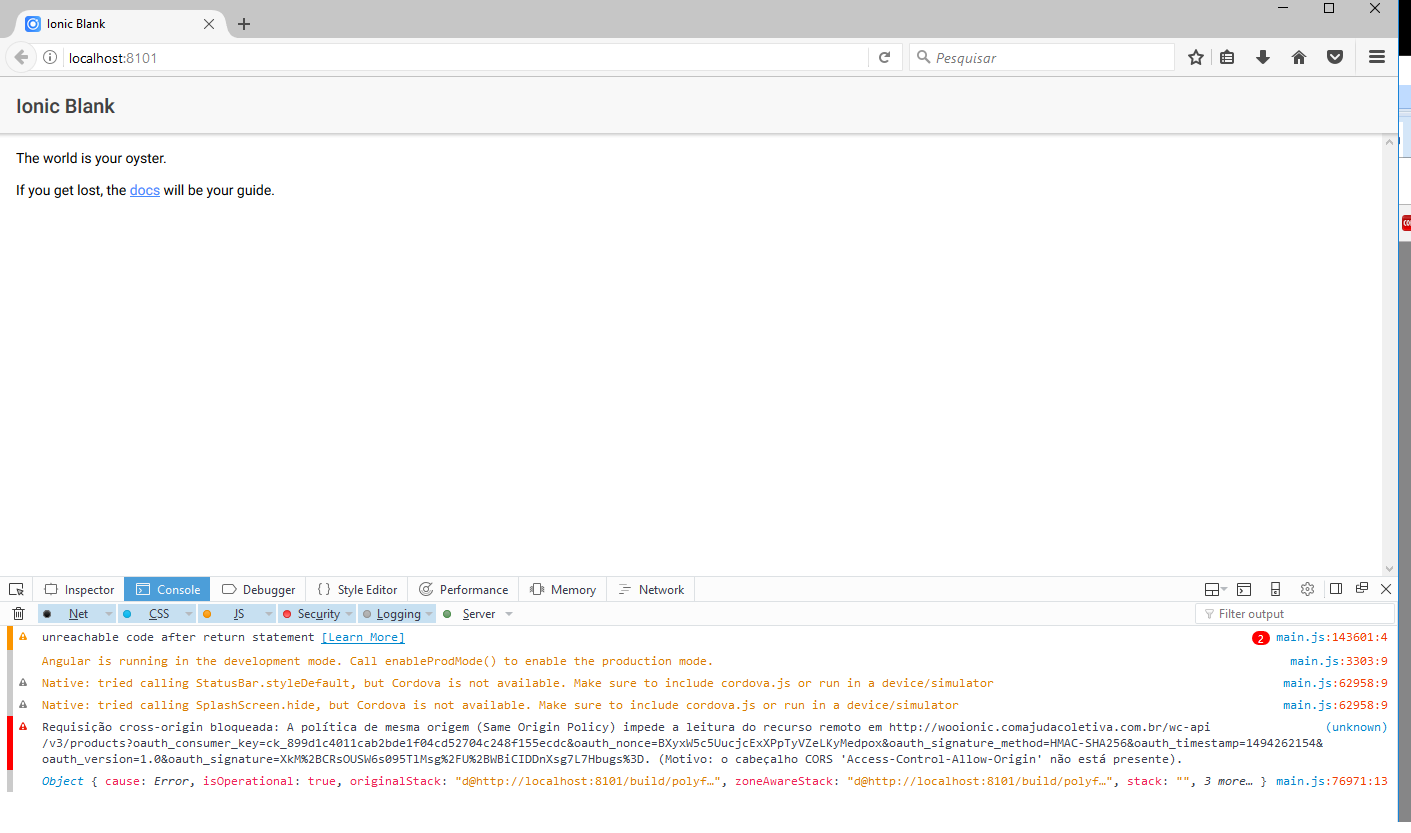Click the Learn More link

pos(363,637)
